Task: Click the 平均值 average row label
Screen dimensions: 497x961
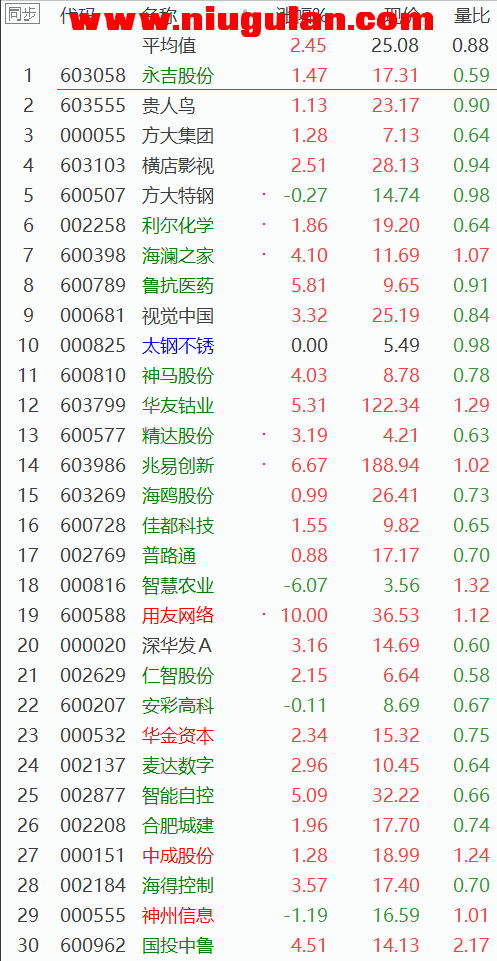Action: [x=169, y=45]
